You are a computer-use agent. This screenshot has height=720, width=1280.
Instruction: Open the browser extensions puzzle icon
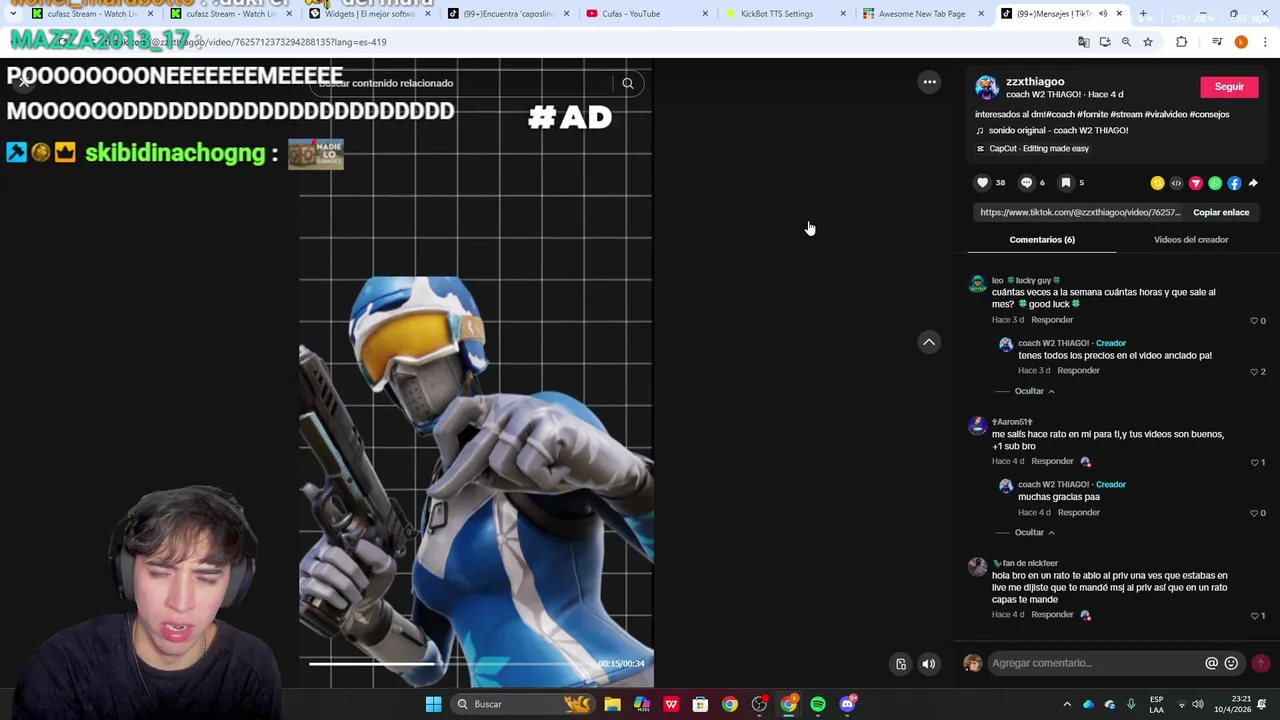click(x=1182, y=42)
